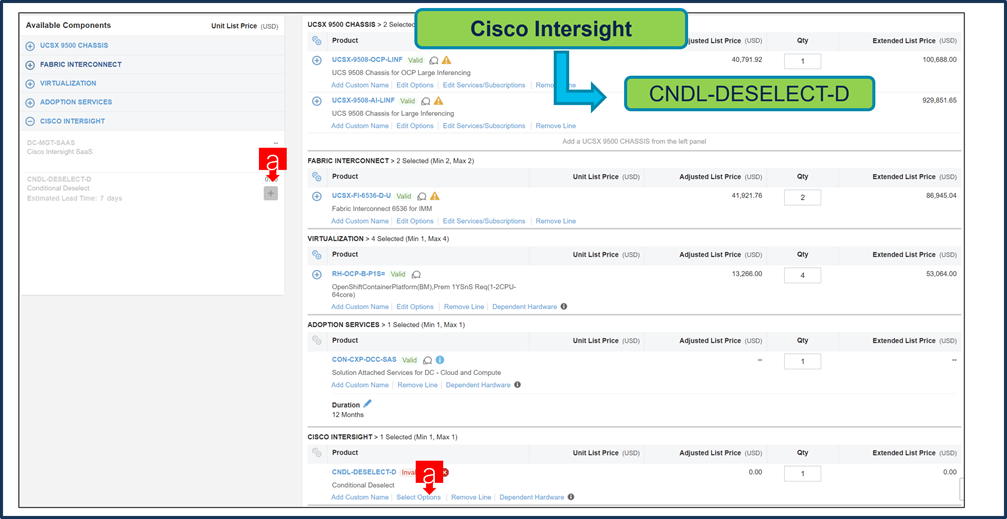Open the UCSX-9508-OCP-LINF product link
The height and width of the screenshot is (519, 1007).
pyautogui.click(x=367, y=60)
